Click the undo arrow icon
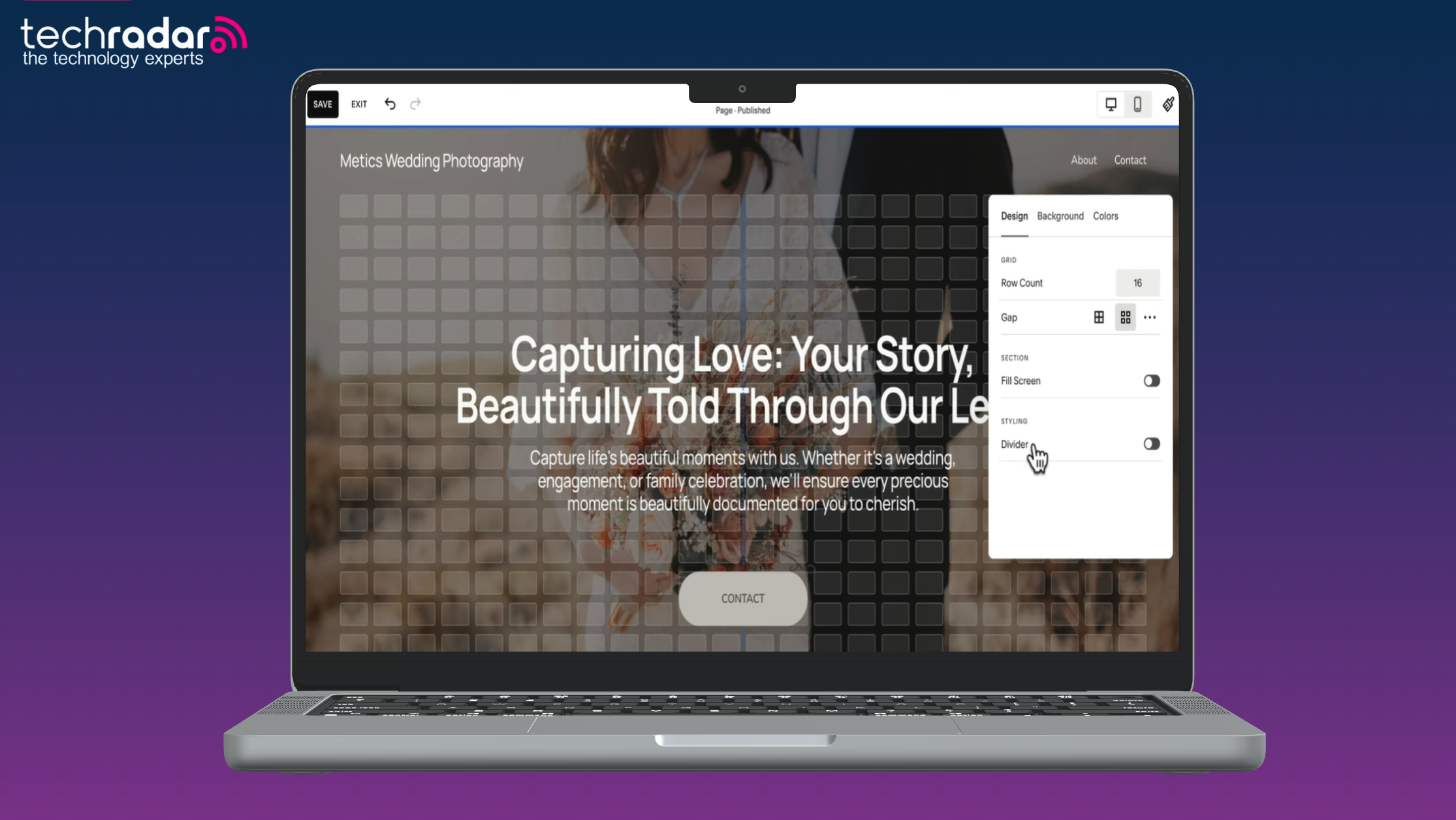Image resolution: width=1456 pixels, height=820 pixels. point(390,104)
